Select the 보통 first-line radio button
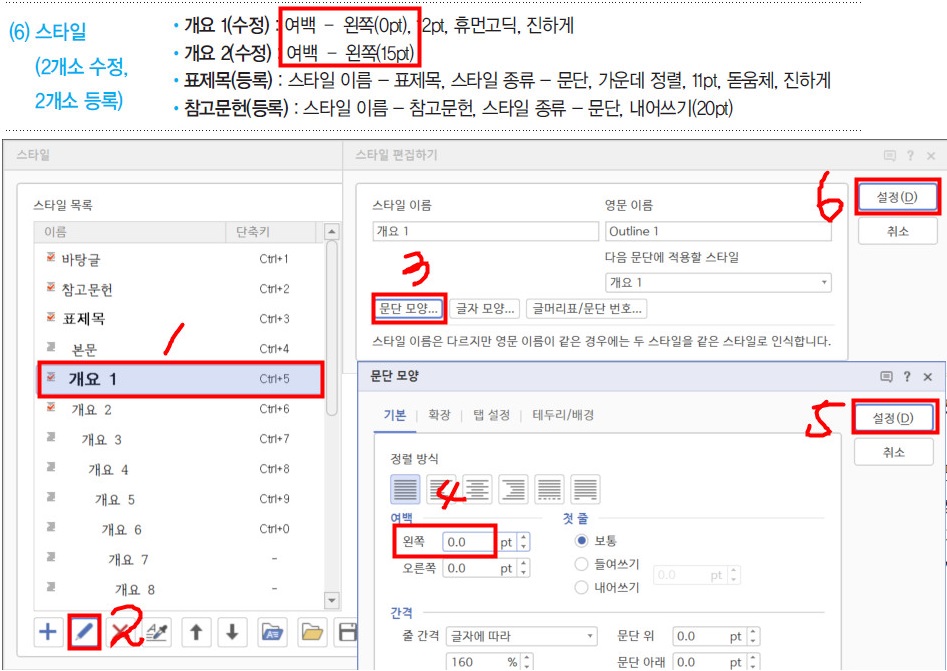 tap(582, 541)
